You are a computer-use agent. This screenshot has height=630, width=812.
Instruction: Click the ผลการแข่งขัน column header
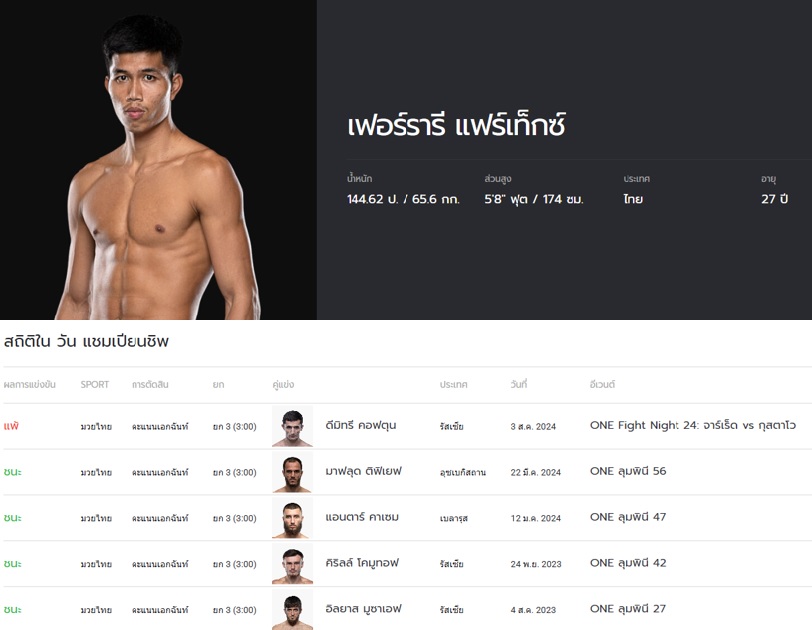30,385
